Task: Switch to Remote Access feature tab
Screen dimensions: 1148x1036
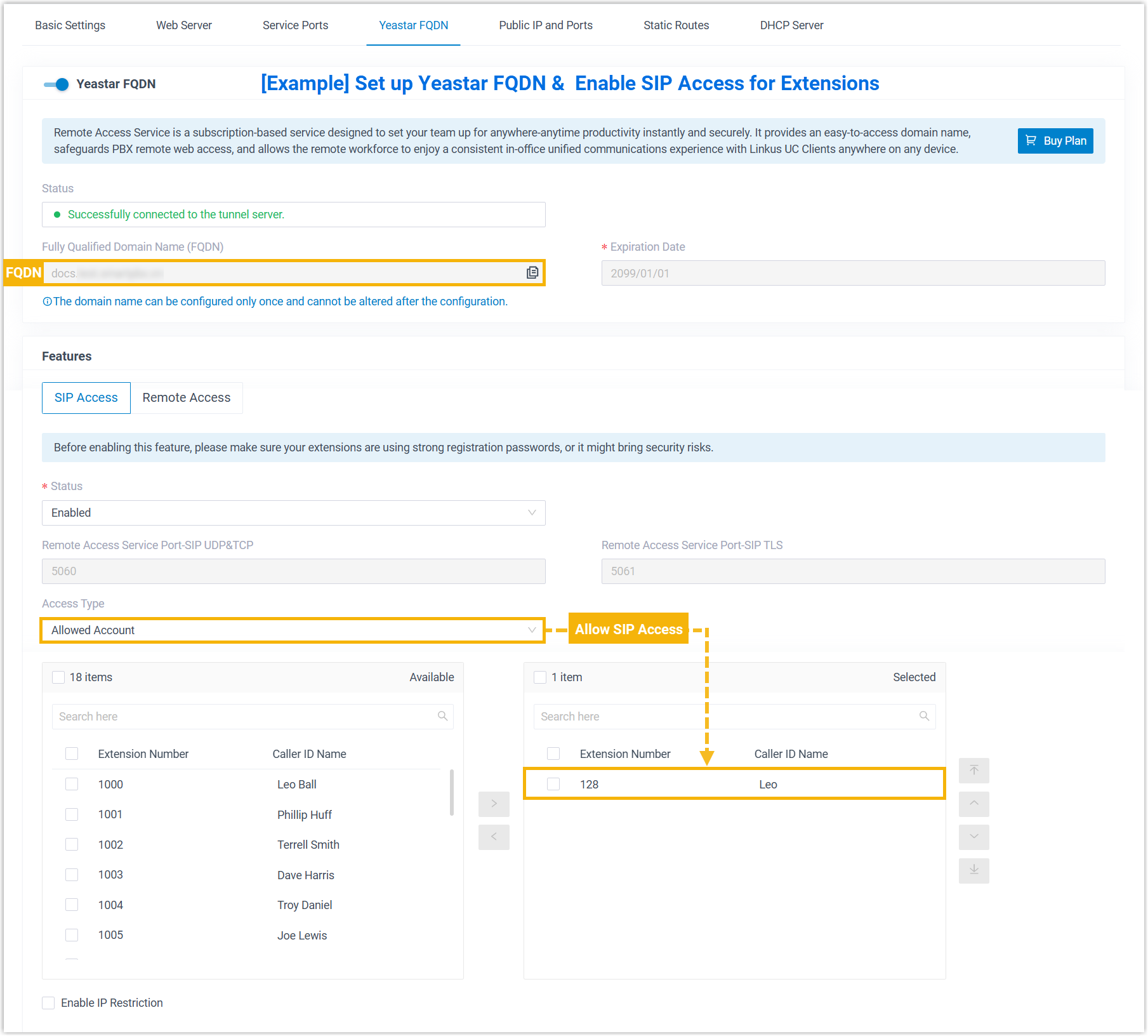Action: point(187,398)
